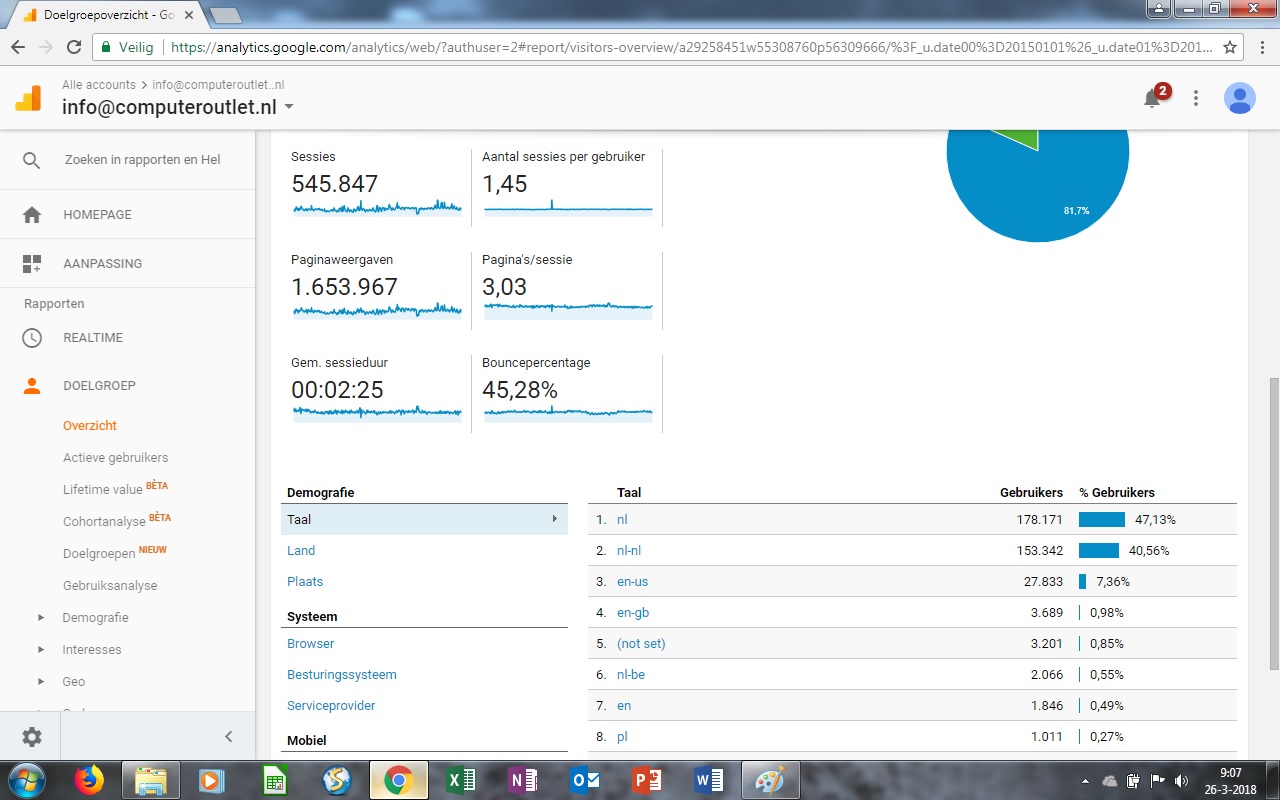Click the Realtime clock icon

(32, 338)
